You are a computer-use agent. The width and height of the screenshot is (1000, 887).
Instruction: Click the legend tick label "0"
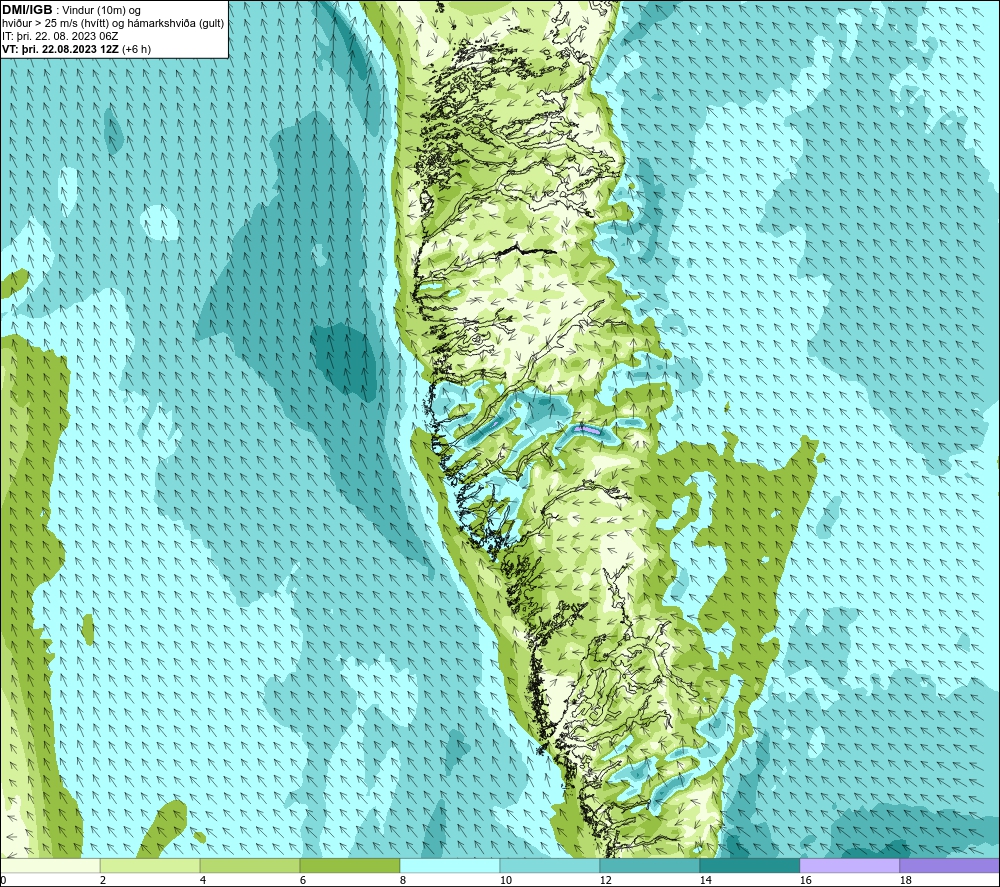(x=3, y=881)
